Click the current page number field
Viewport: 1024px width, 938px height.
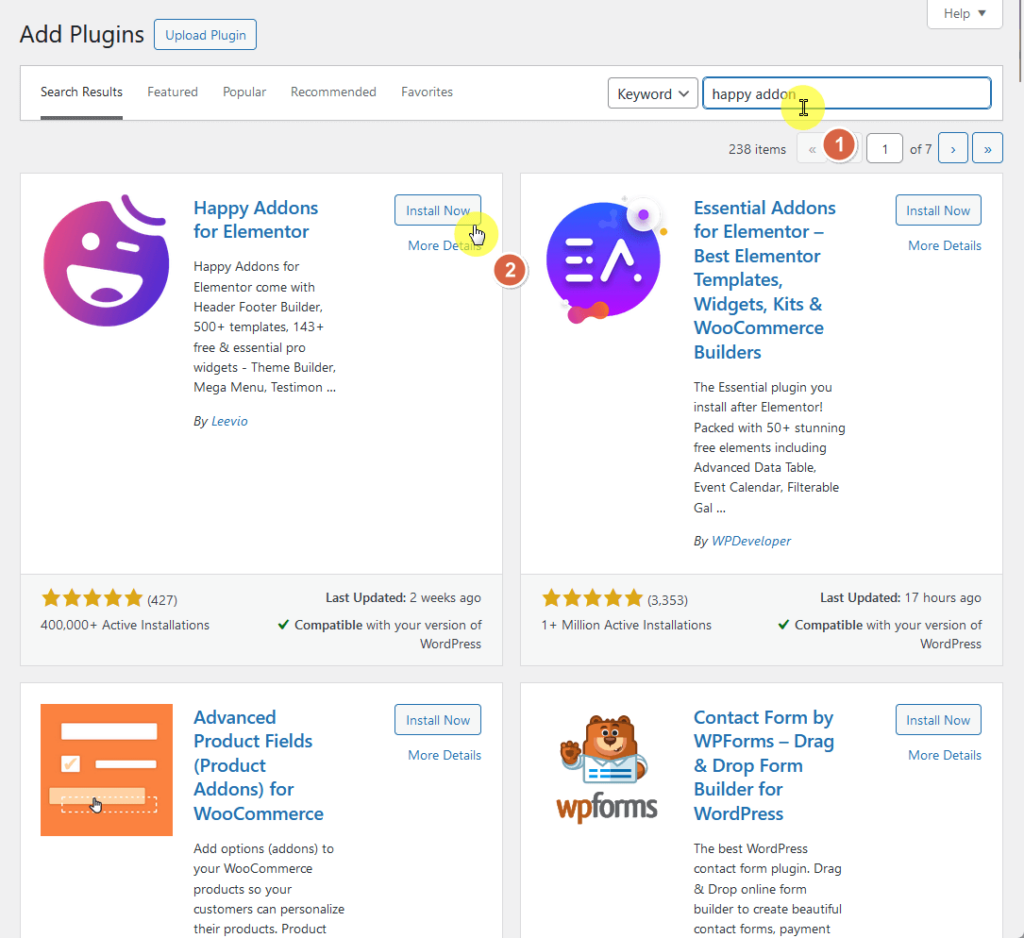tap(884, 149)
